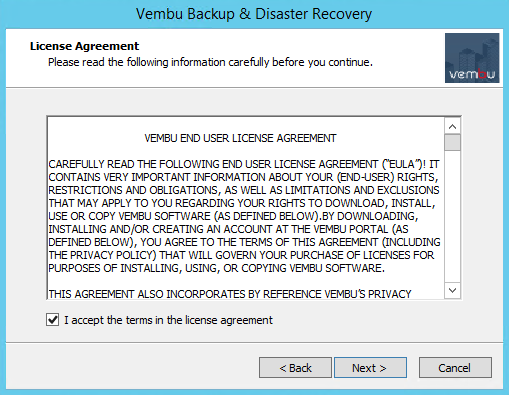Click the scroll up arrow of license text
Screen dimensions: 509x395
(x=452, y=126)
